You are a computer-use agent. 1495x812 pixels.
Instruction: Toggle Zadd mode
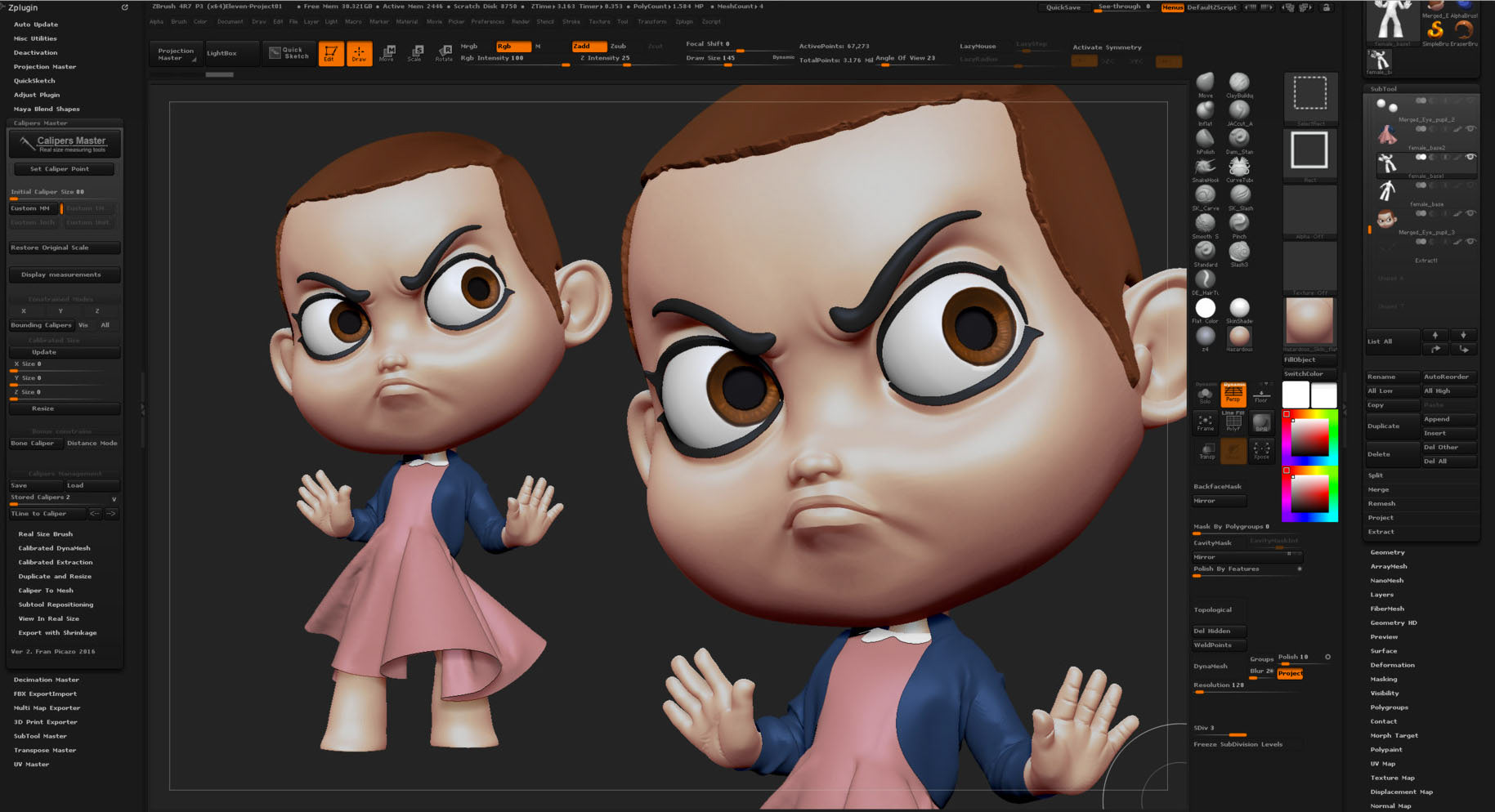[x=588, y=46]
